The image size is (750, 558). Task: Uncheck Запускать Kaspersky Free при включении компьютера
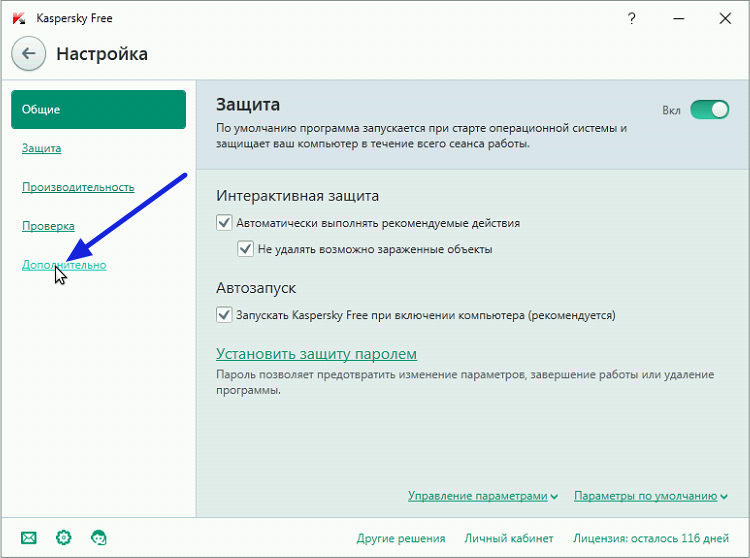(x=224, y=315)
